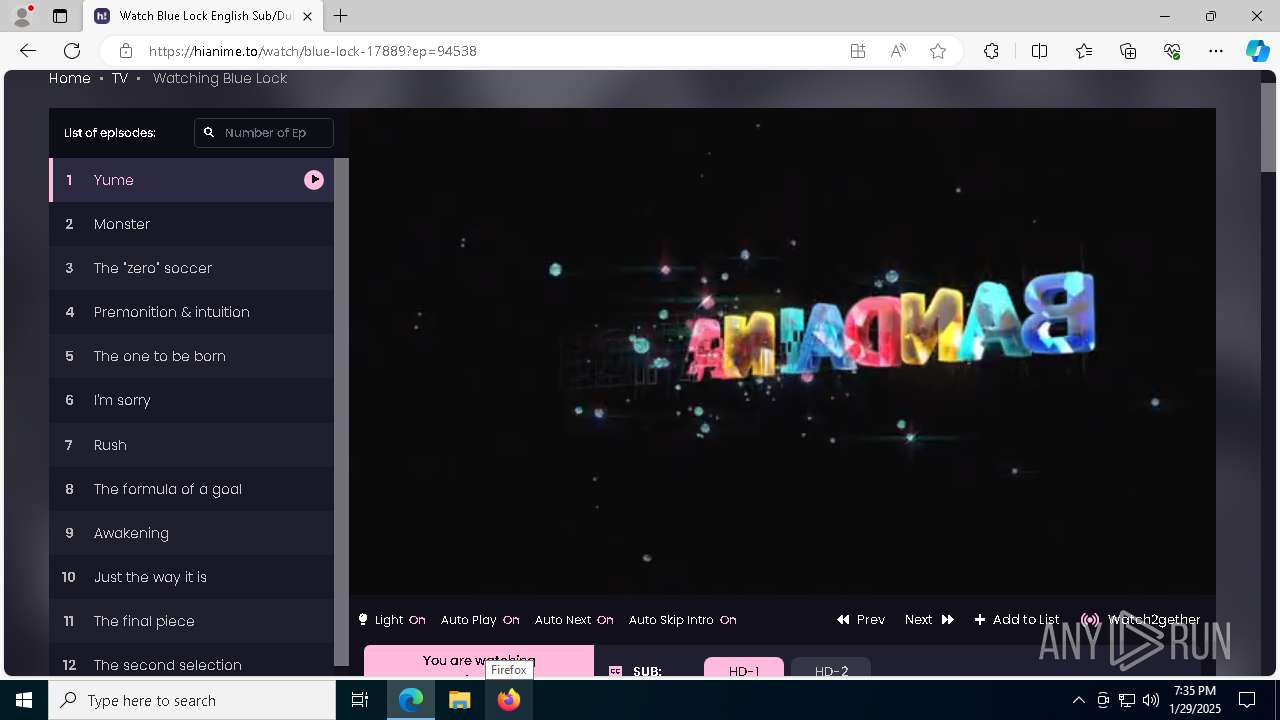Select episode 9 Awakening
This screenshot has width=1280, height=720.
[191, 533]
